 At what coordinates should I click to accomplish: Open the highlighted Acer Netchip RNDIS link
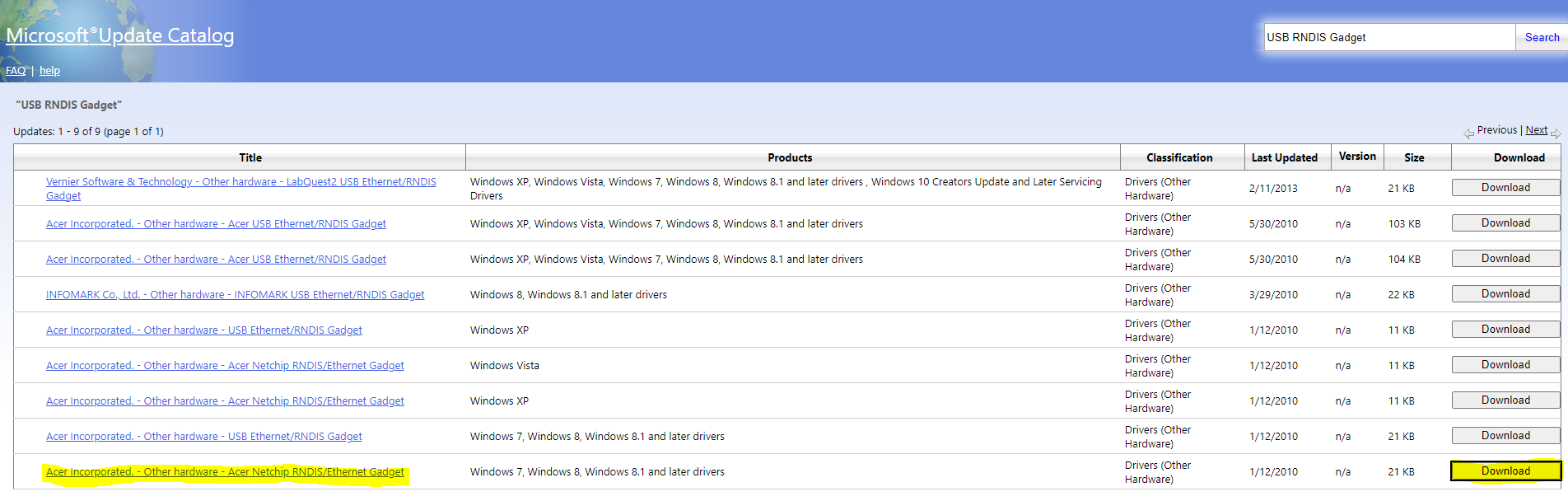pos(225,472)
